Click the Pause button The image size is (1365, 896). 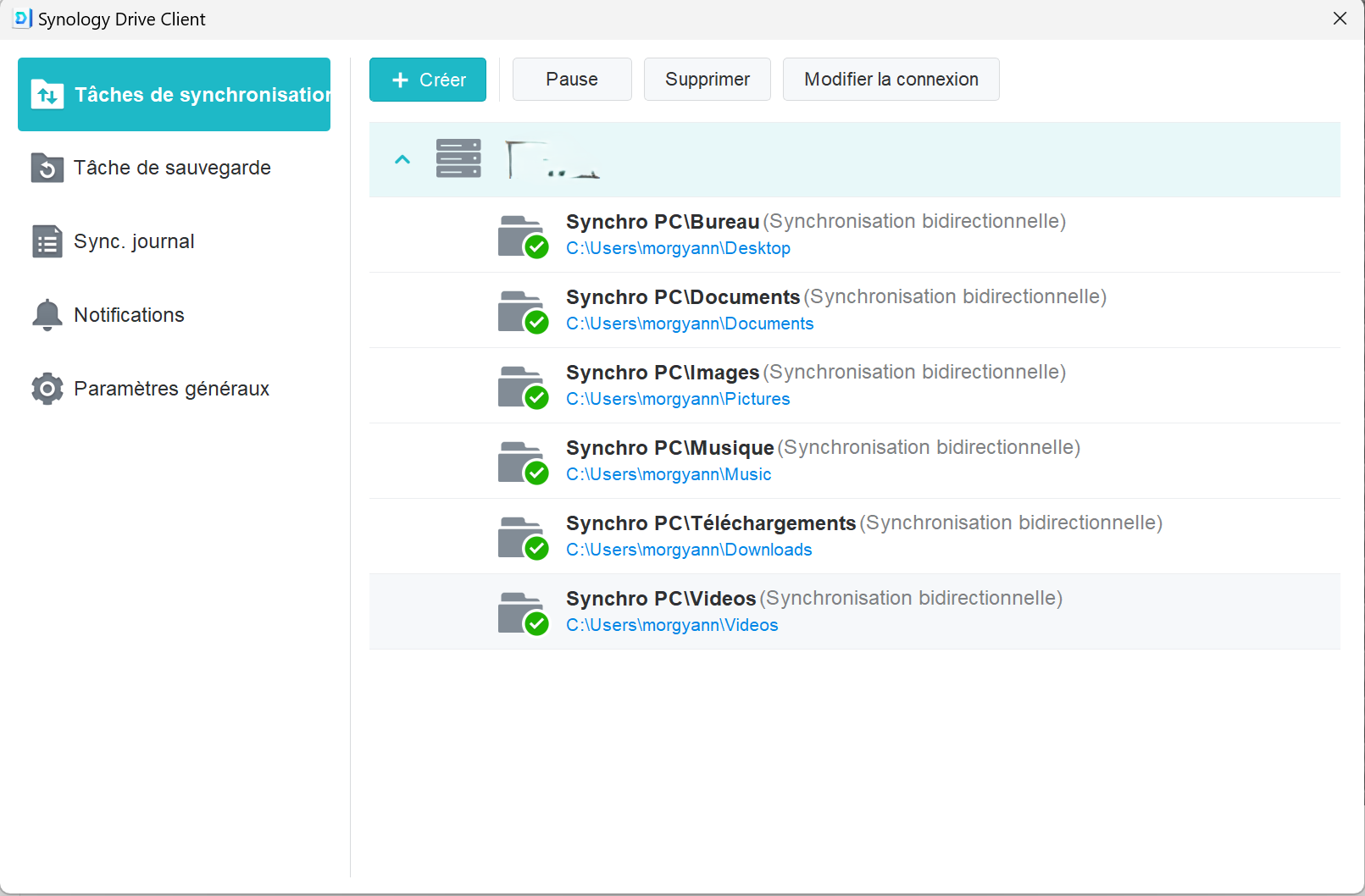(572, 80)
